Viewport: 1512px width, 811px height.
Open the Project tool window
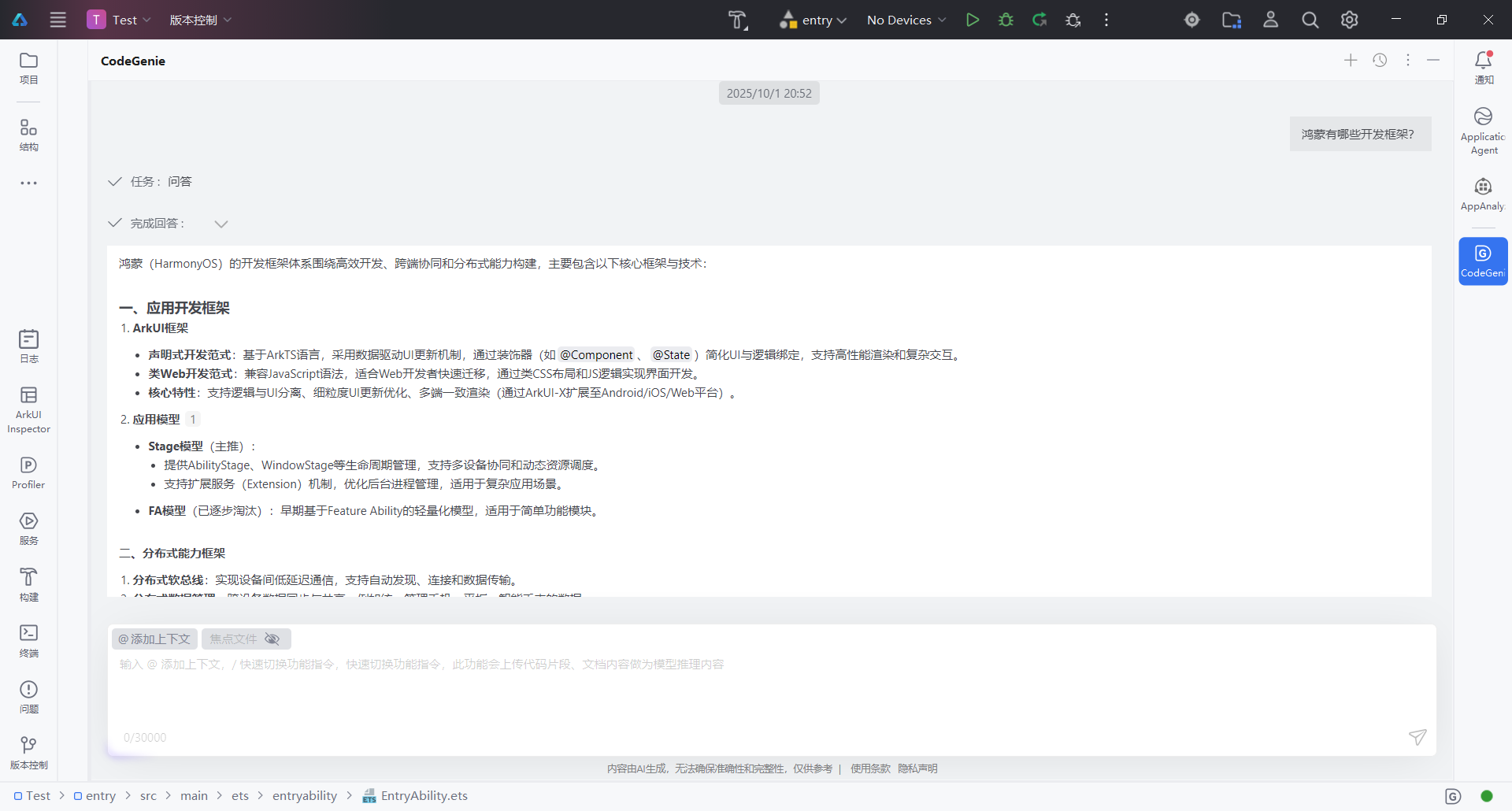tap(29, 69)
